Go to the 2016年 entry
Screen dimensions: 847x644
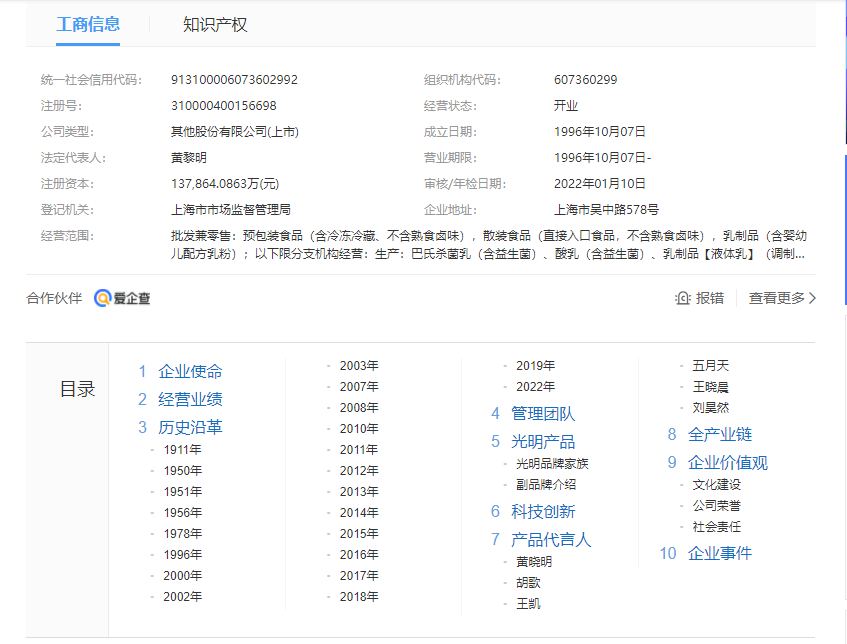(359, 555)
